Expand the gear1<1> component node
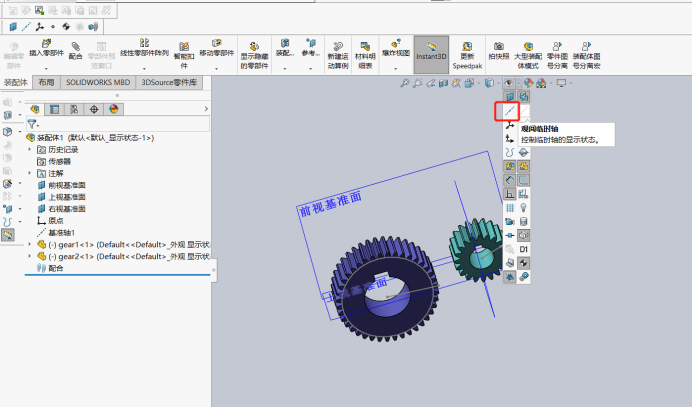Screen dimensions: 692x408 coord(30,244)
